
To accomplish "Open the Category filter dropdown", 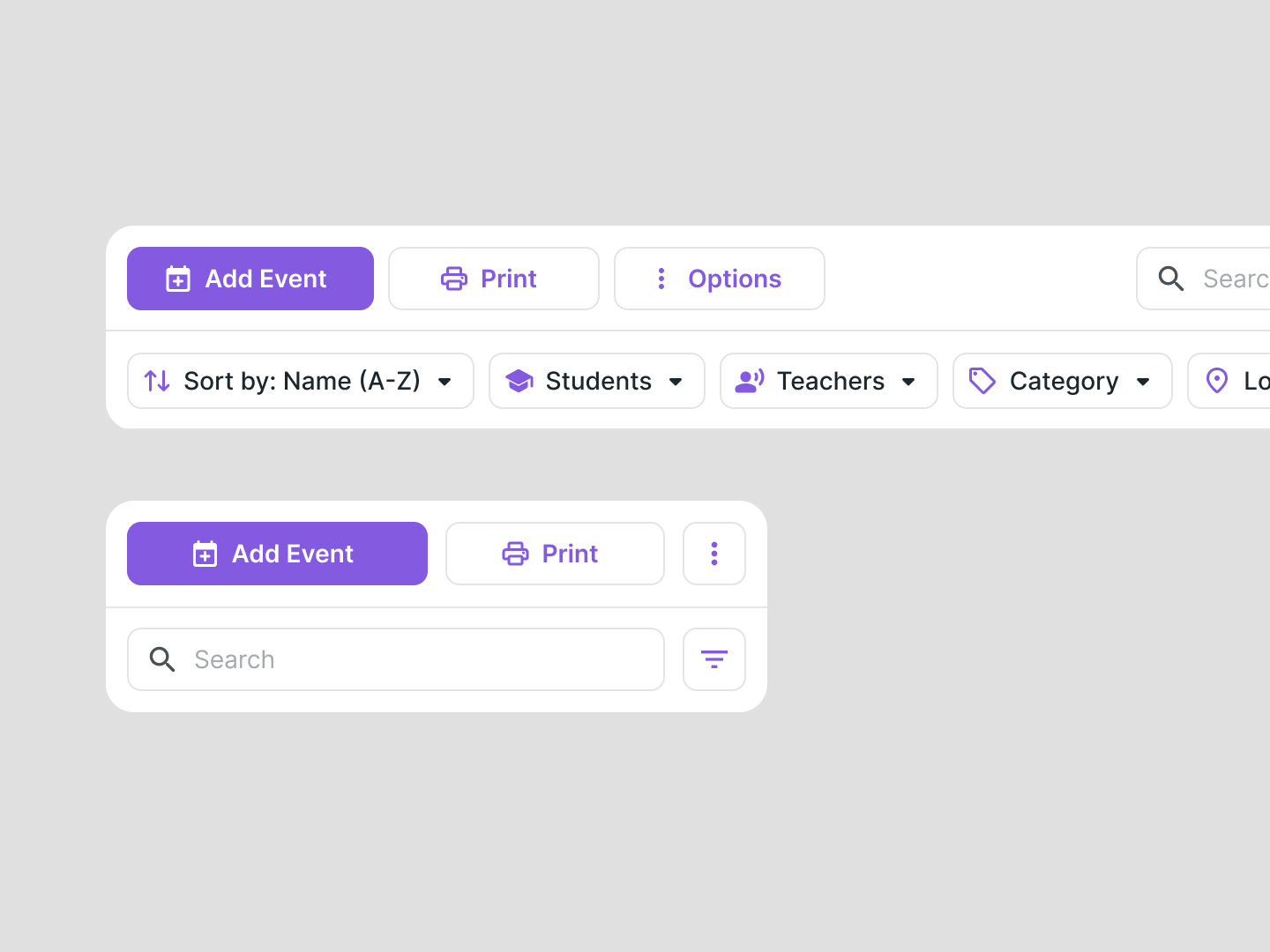I will (1062, 381).
